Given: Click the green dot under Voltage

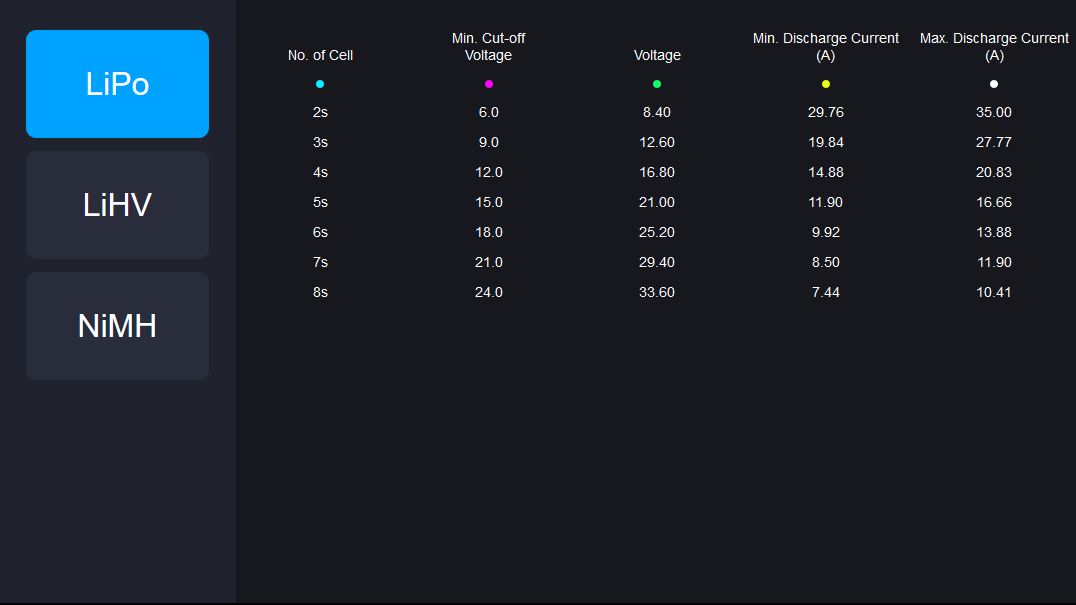Looking at the screenshot, I should pyautogui.click(x=657, y=84).
